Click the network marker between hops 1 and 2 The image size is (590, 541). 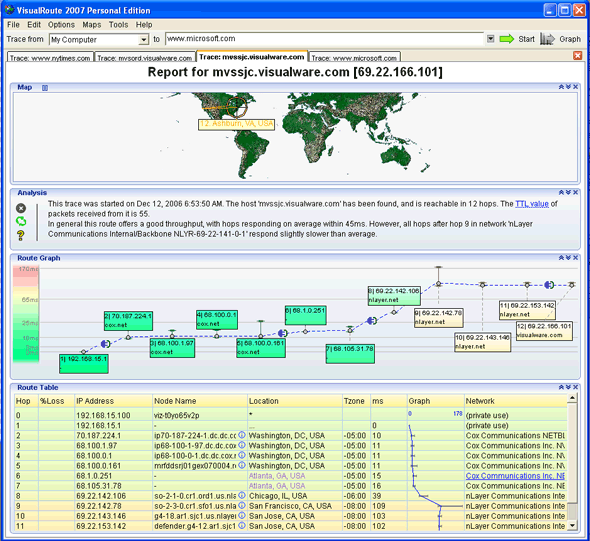106,343
